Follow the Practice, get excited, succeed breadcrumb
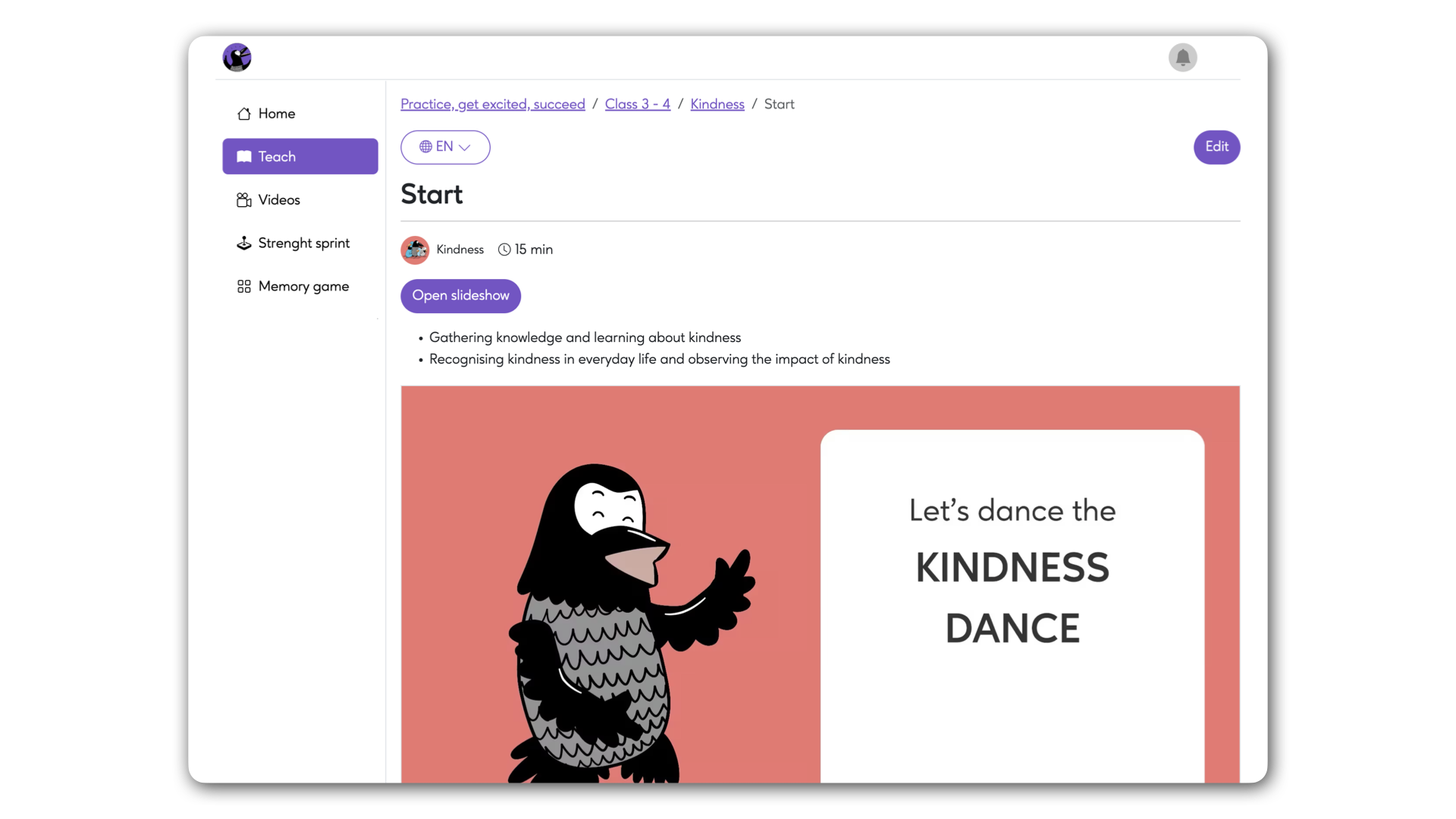This screenshot has height=819, width=1456. 492,105
